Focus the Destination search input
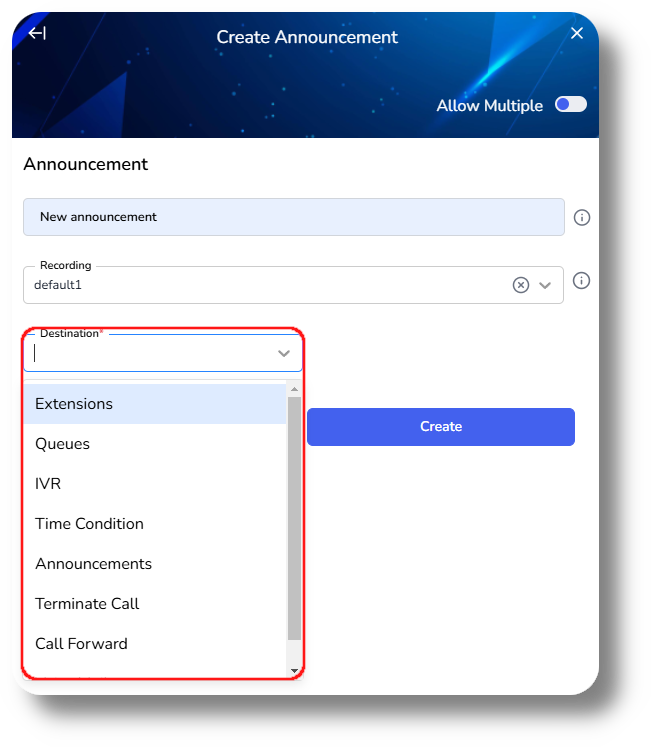This screenshot has height=747, width=651. [153, 353]
